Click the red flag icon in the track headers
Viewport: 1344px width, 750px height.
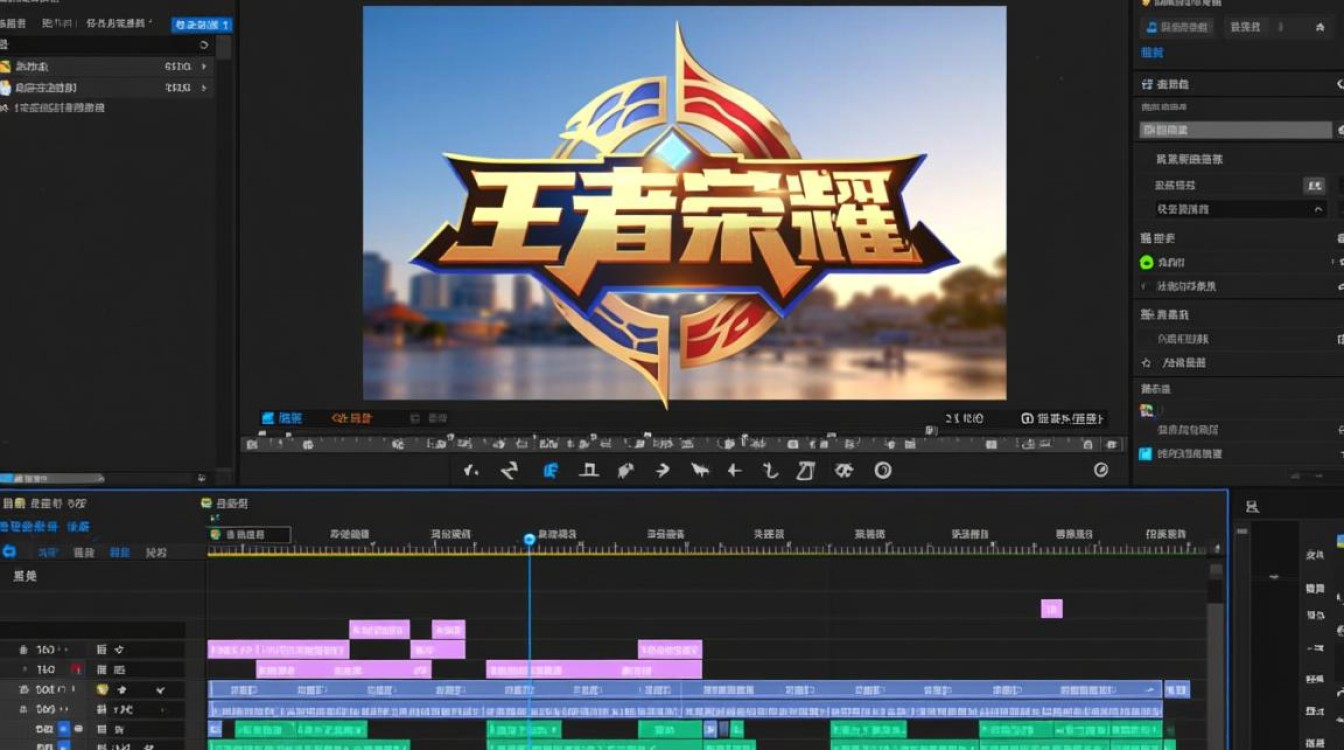[x=76, y=669]
